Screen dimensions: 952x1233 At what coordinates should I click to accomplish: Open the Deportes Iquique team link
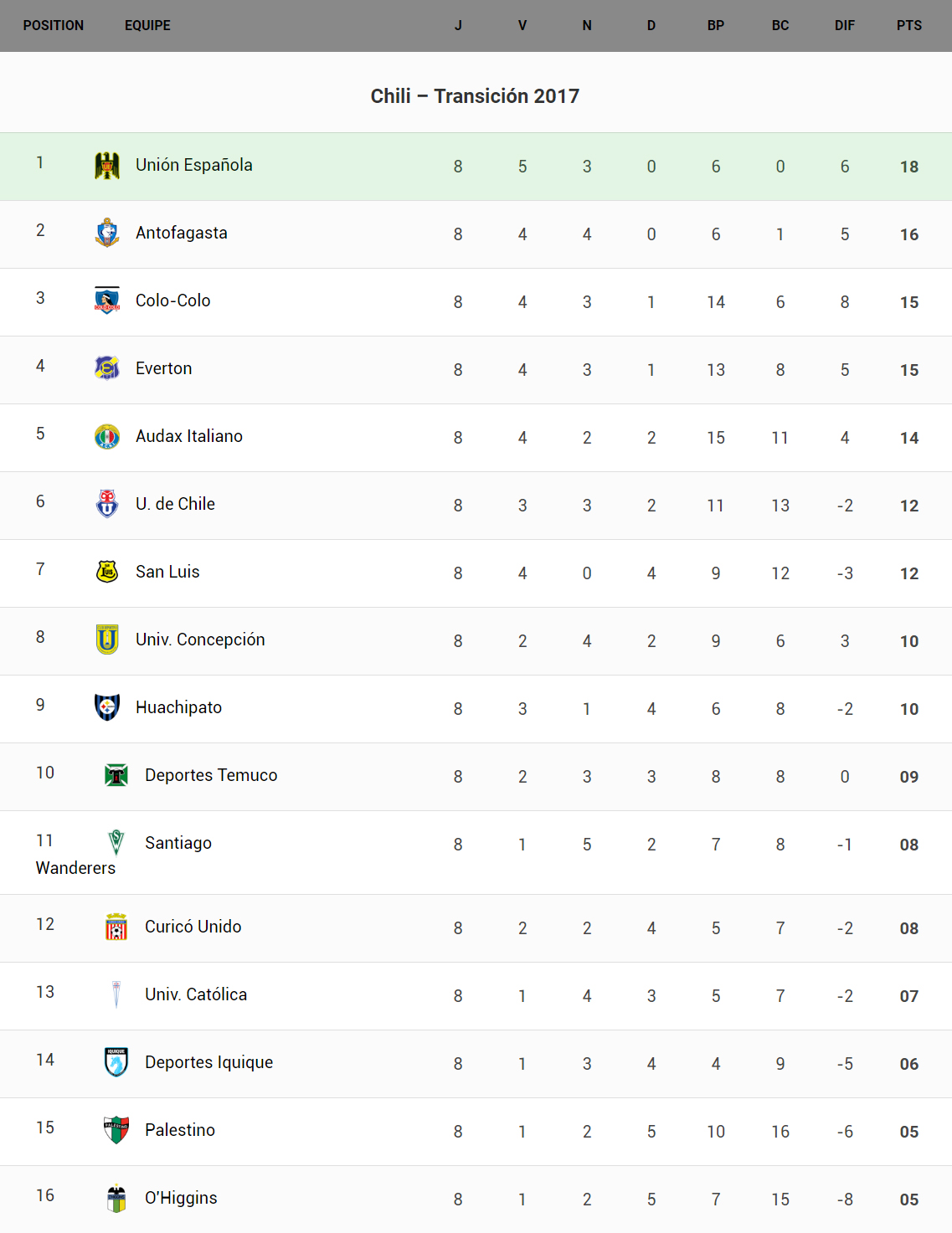(x=208, y=1062)
